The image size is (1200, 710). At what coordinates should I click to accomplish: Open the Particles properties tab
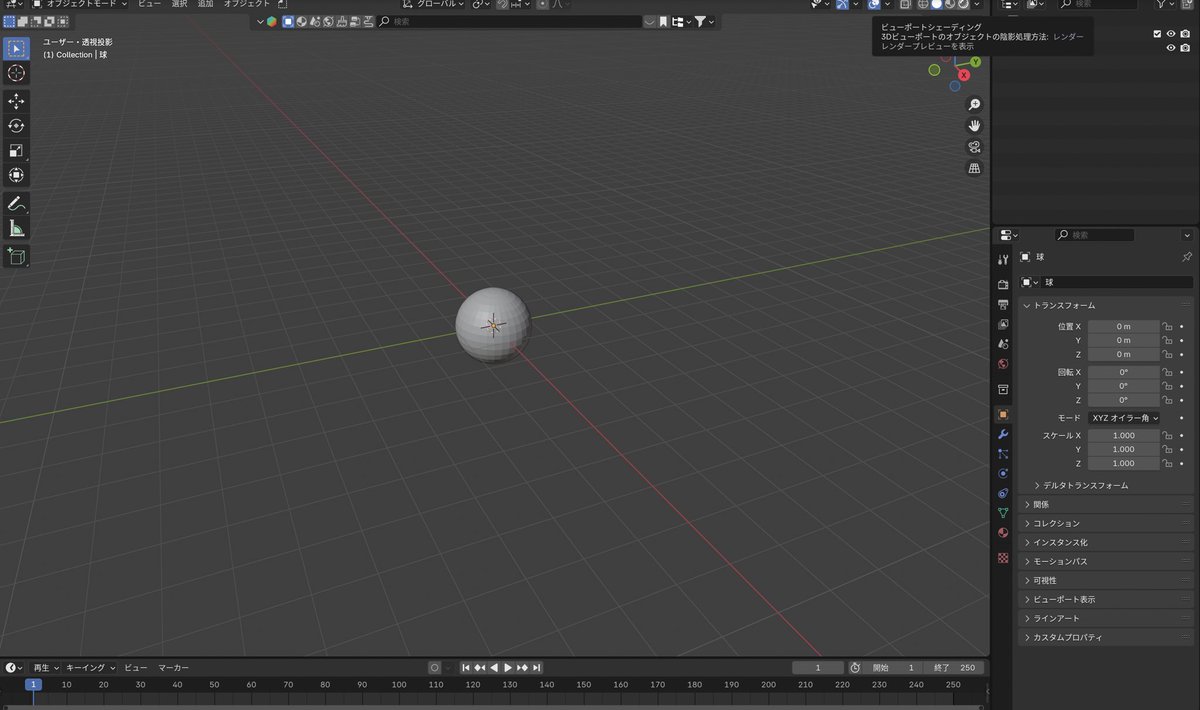[x=1003, y=454]
